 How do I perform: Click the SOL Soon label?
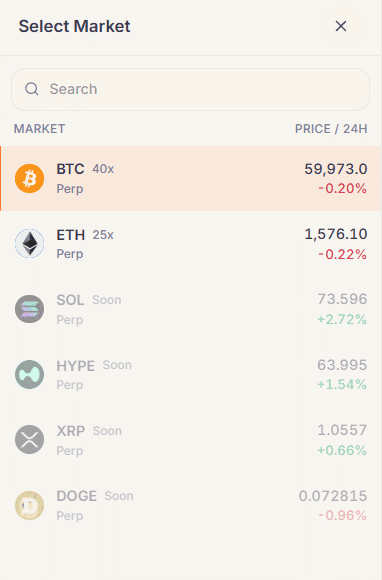point(107,300)
